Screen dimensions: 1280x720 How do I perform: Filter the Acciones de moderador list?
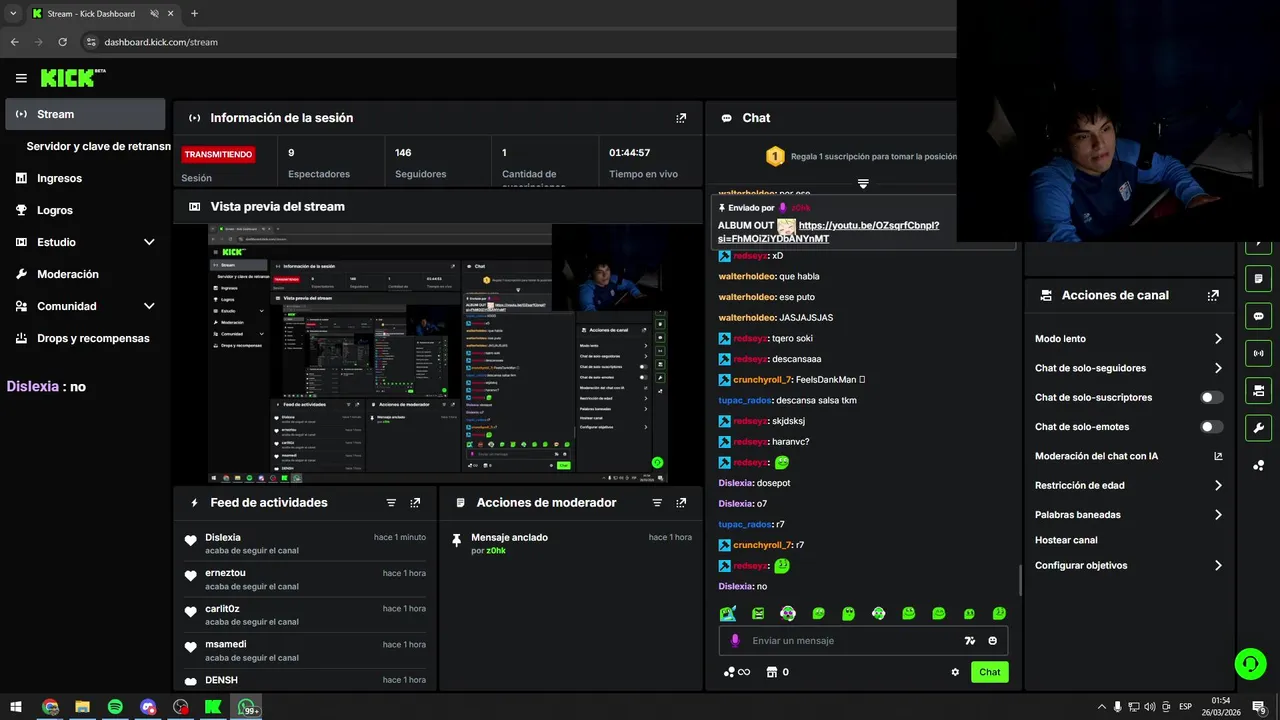657,503
